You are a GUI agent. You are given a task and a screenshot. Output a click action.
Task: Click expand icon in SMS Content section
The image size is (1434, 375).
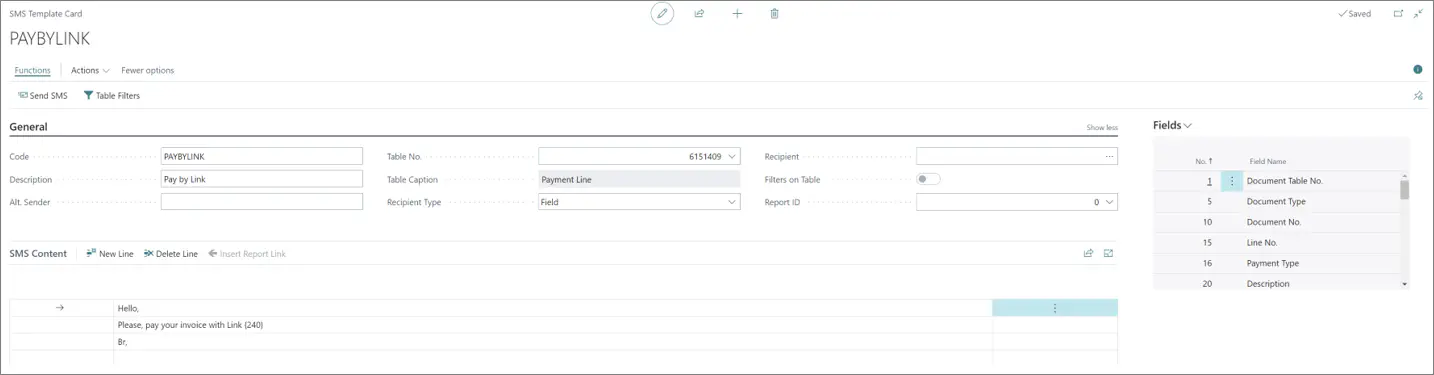(x=1109, y=254)
